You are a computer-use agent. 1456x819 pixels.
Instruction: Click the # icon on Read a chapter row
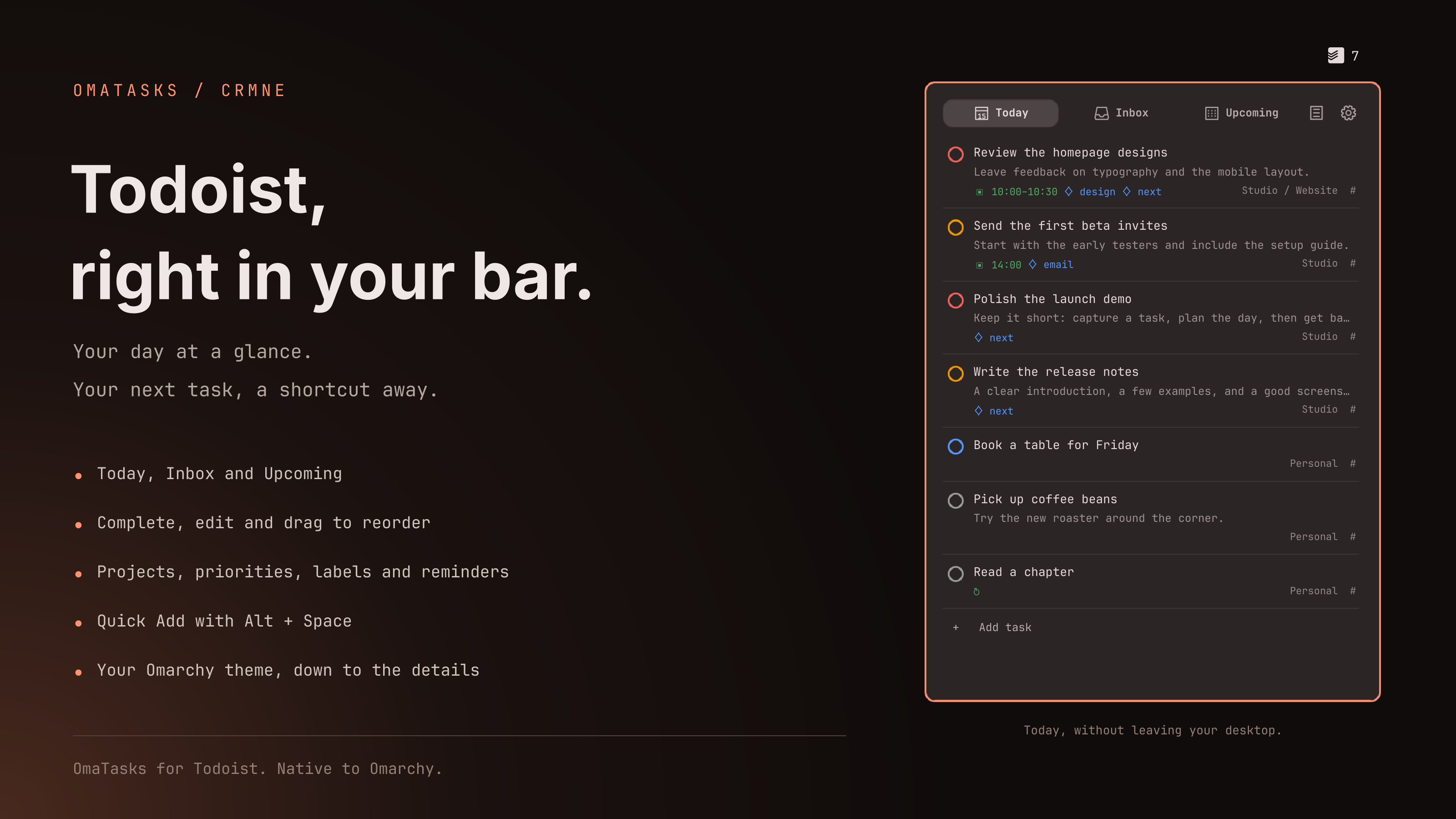[1353, 591]
